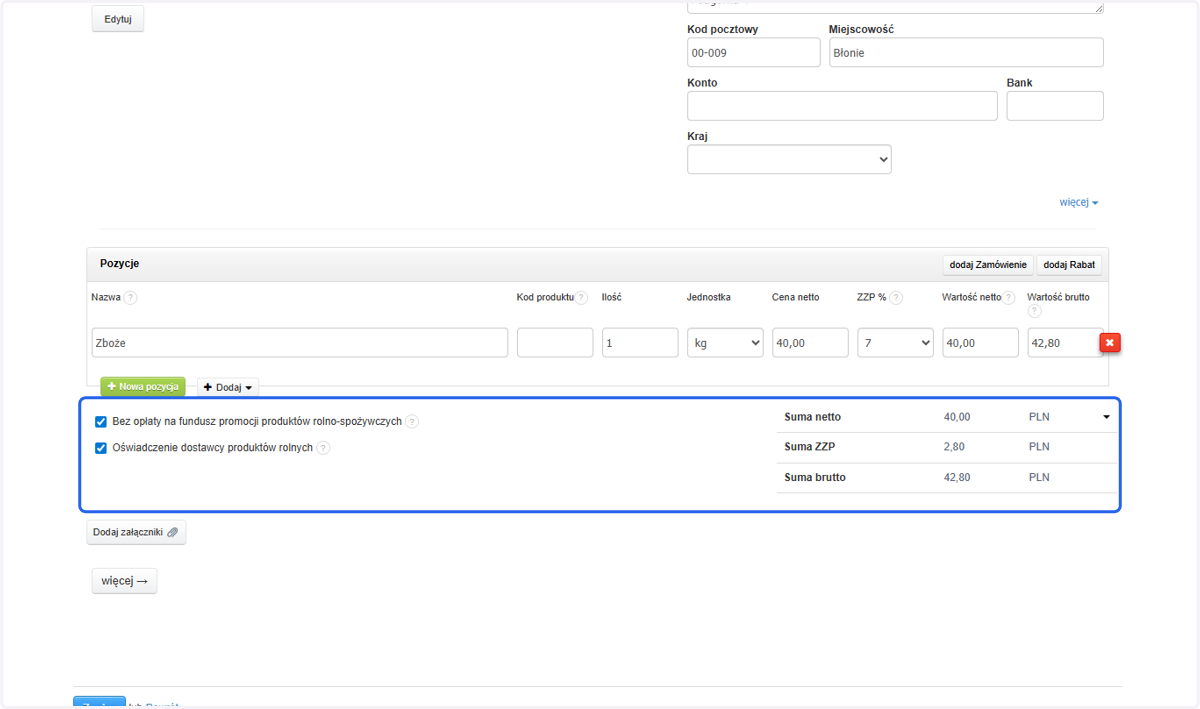
Task: Expand the Dodaj dropdown button
Action: 228,387
